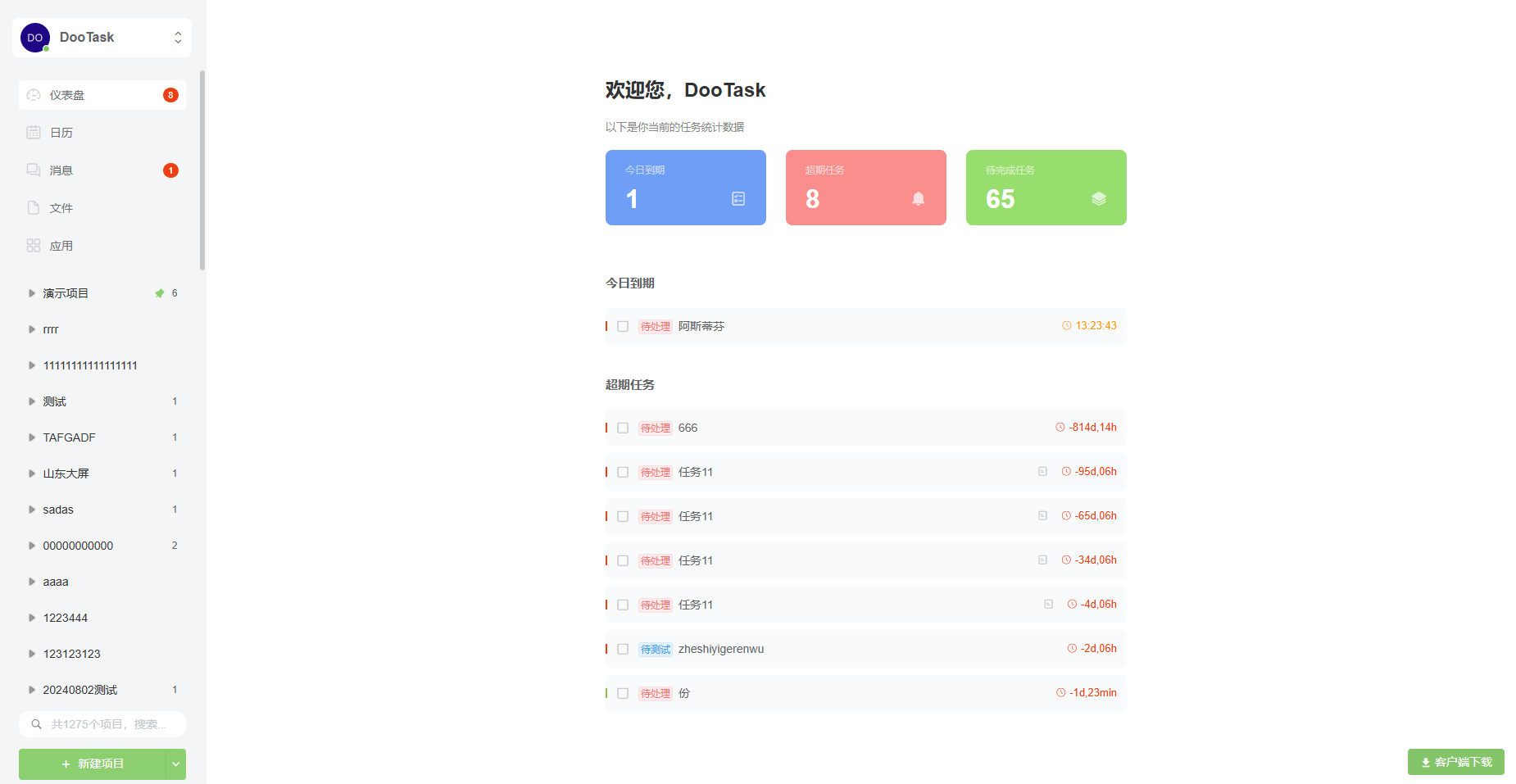The image size is (1516, 784).
Task: Check the 任务11 checkbox at -65d,06h
Action: [x=623, y=516]
